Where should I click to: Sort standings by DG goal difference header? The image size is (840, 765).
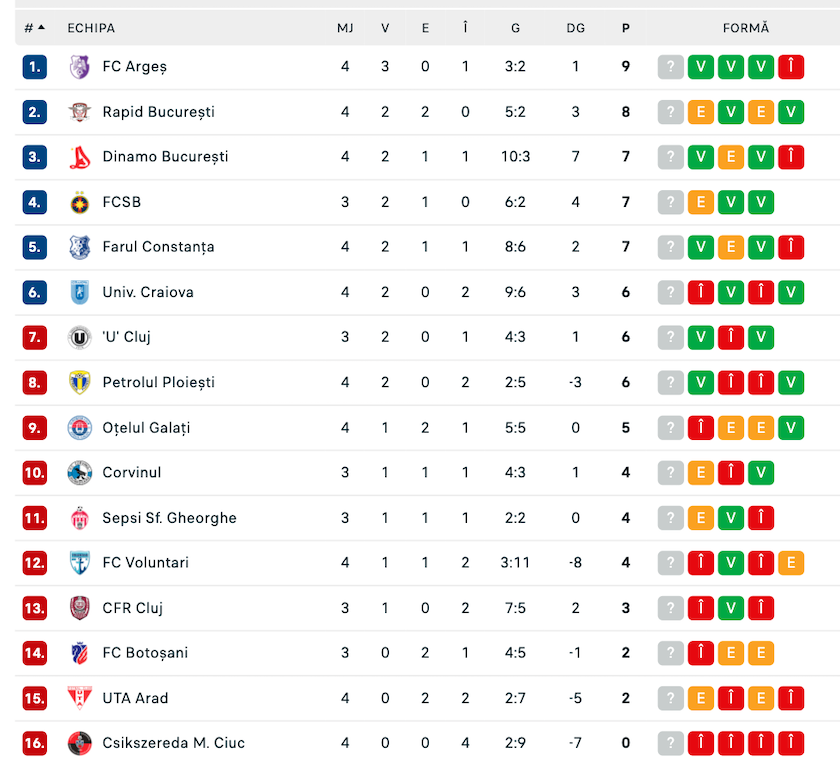click(x=575, y=28)
